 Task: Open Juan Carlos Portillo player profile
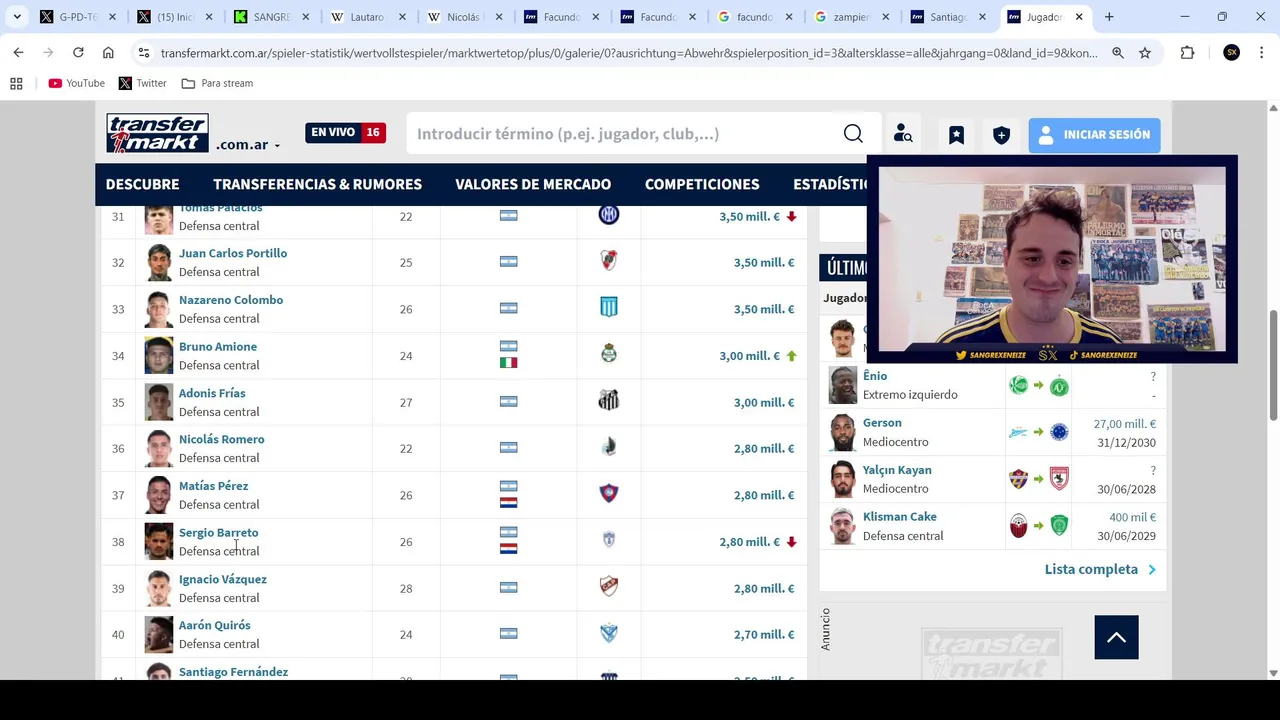(233, 253)
